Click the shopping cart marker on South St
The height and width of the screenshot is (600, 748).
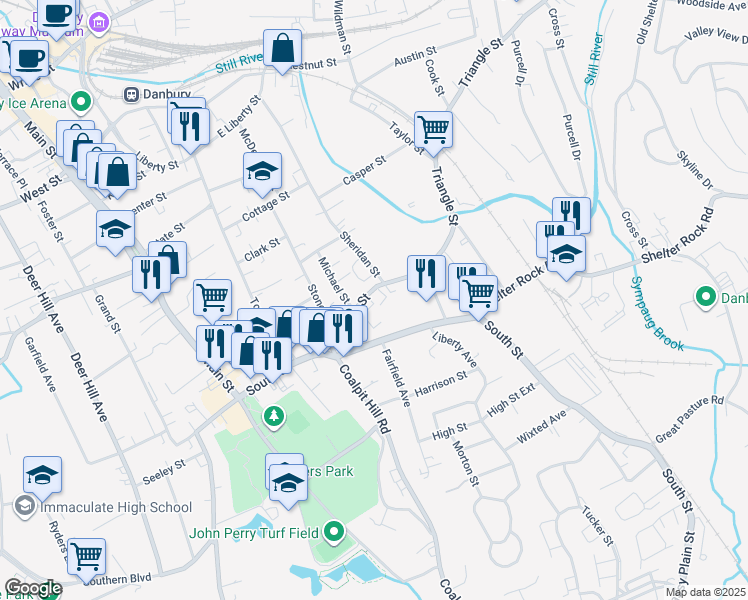479,292
